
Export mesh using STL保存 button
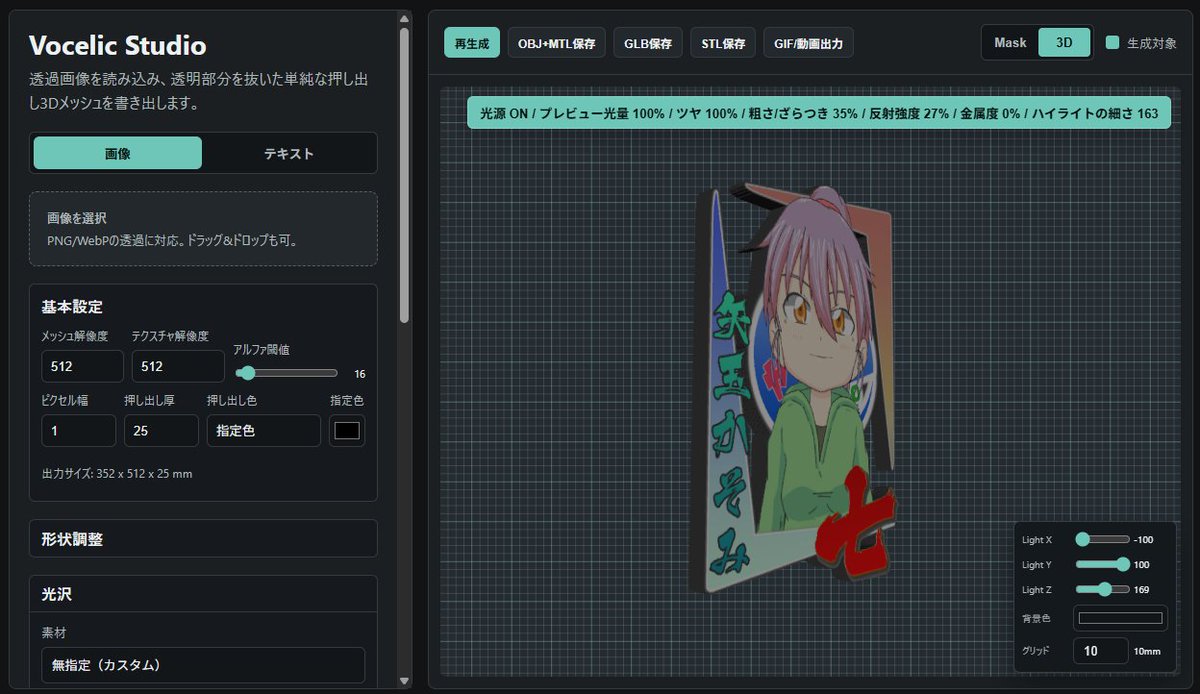pyautogui.click(x=723, y=43)
